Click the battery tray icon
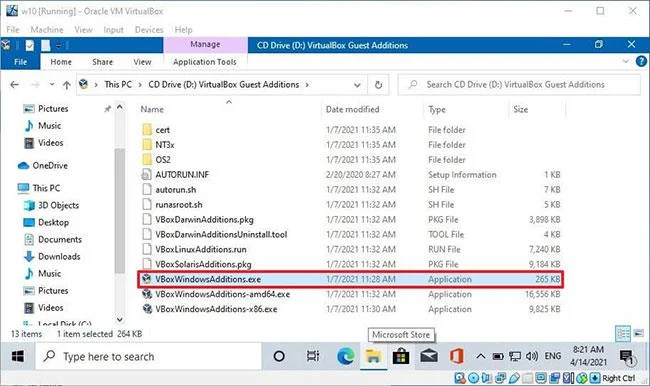Image resolution: width=650 pixels, height=386 pixels. 498,356
